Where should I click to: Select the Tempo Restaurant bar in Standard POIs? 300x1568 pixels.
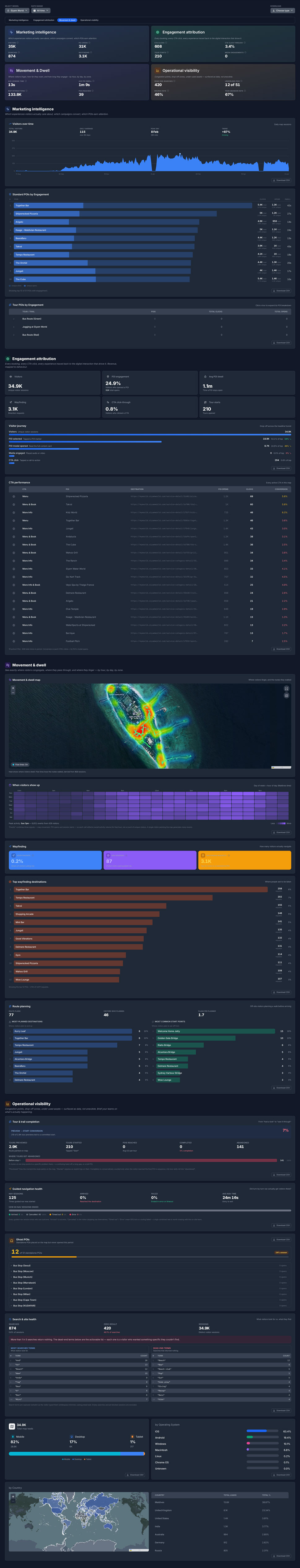tap(104, 255)
